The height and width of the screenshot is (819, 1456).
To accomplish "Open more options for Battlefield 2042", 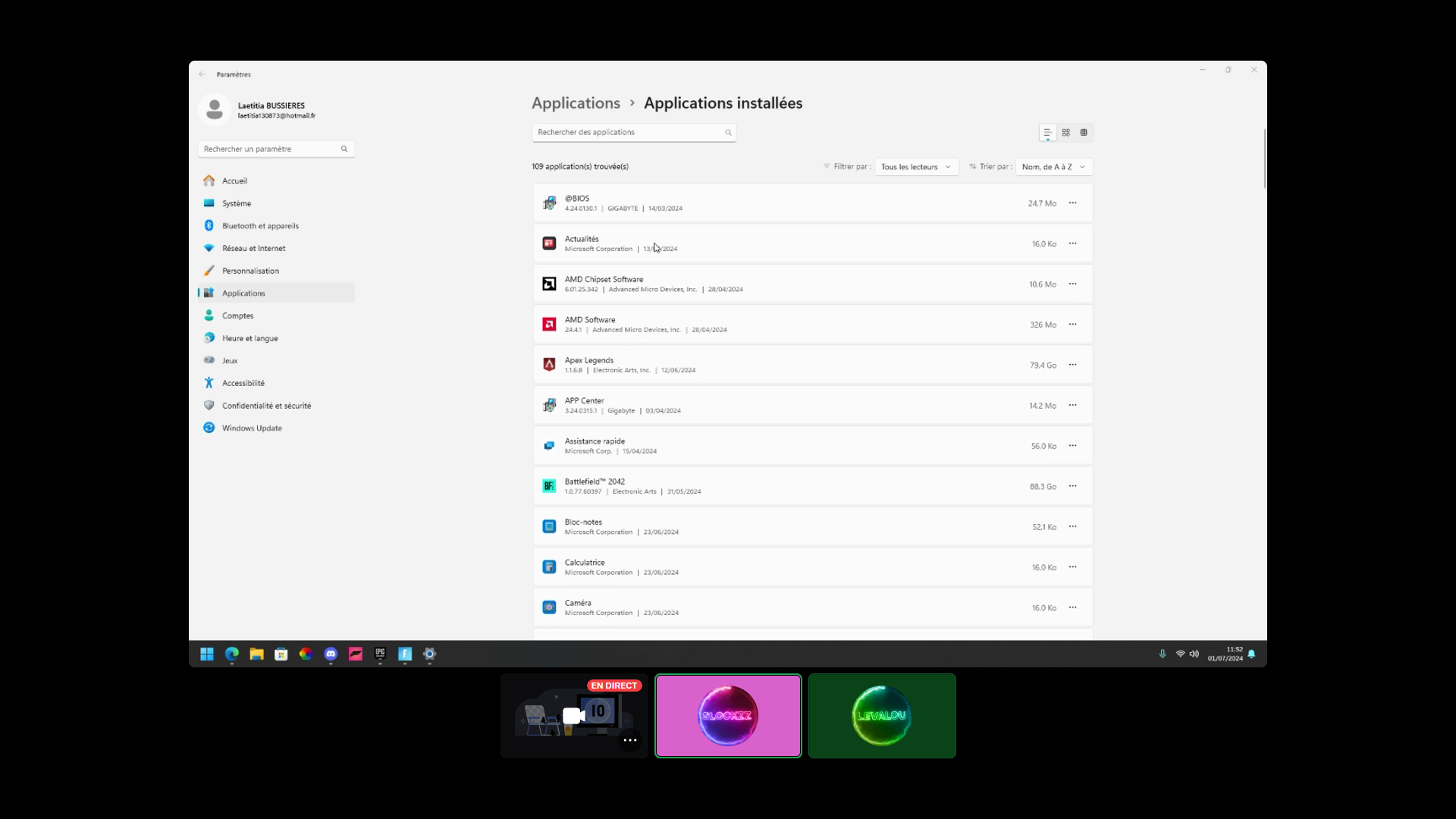I will pyautogui.click(x=1072, y=486).
